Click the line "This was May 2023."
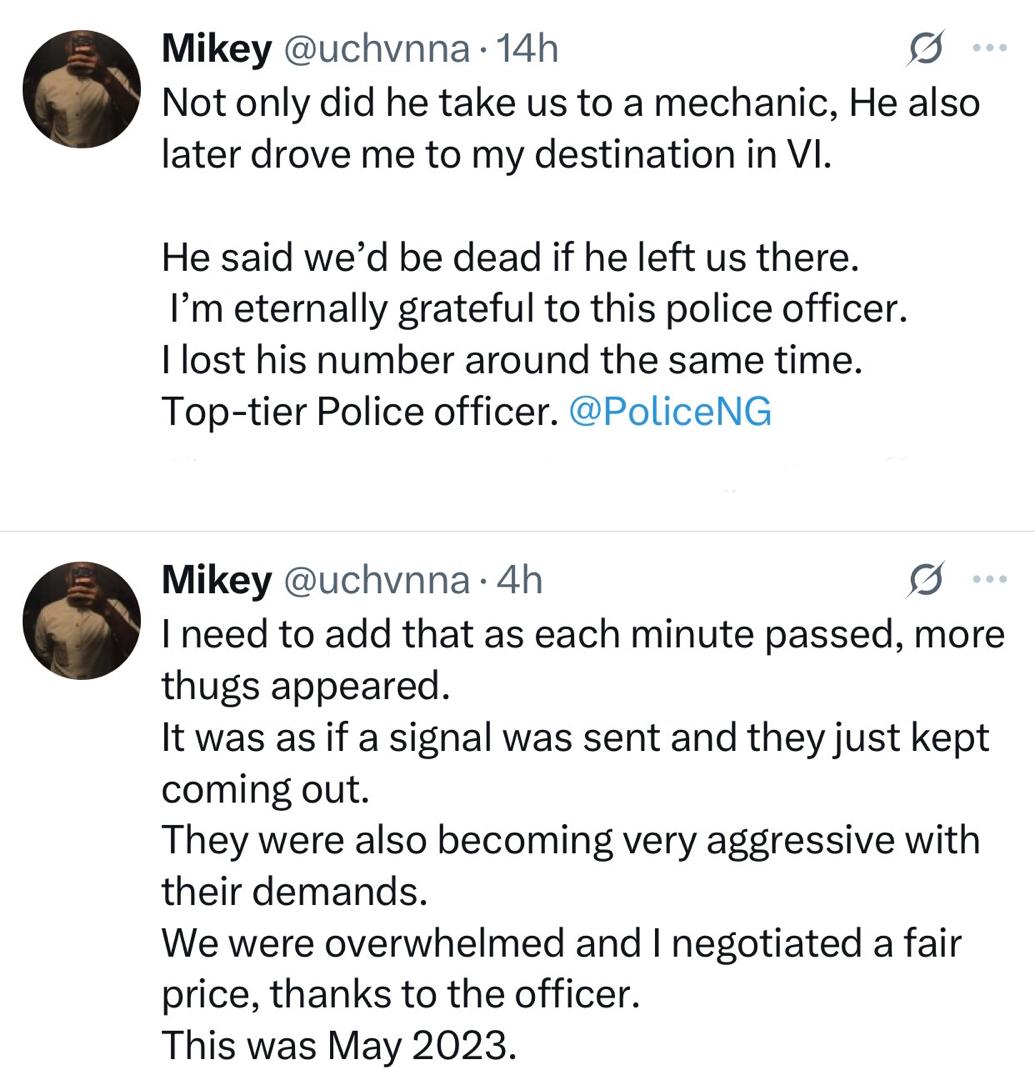This screenshot has width=1035, height=1080. pos(340,1046)
